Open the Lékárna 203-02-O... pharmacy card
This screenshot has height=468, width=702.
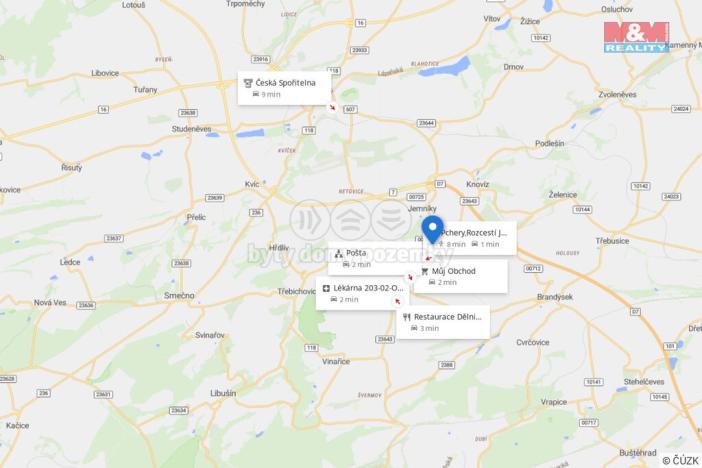point(363,293)
